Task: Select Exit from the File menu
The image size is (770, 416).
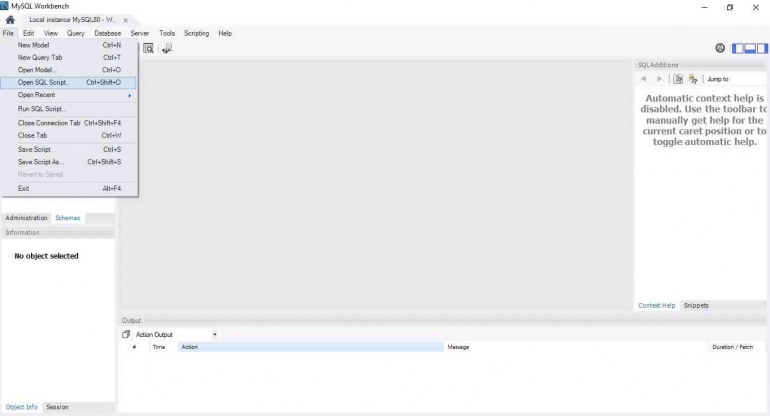Action: (69, 189)
